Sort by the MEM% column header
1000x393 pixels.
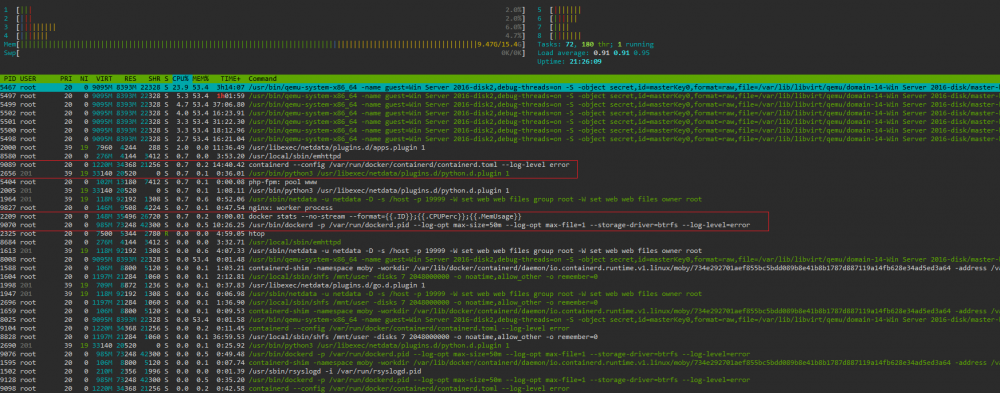[x=201, y=78]
